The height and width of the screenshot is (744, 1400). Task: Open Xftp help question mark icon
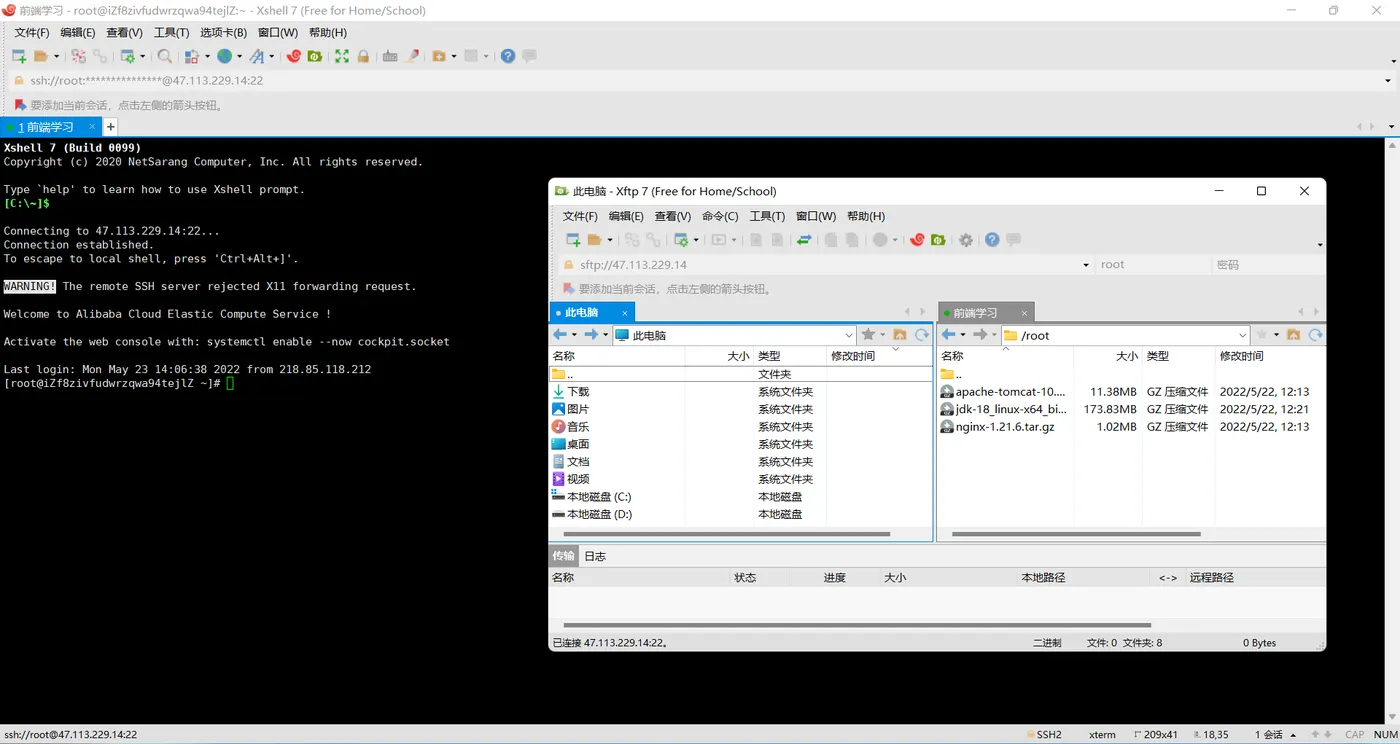pos(992,240)
